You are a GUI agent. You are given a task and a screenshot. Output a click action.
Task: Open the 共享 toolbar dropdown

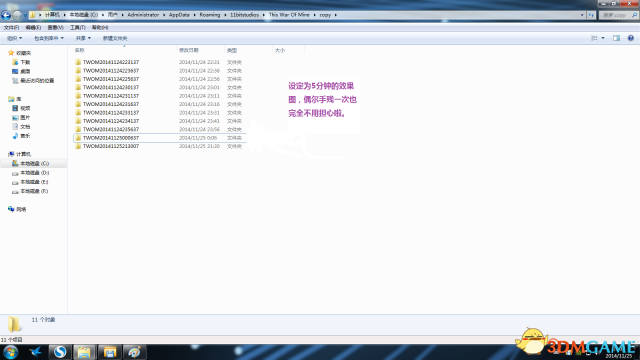[x=83, y=38]
